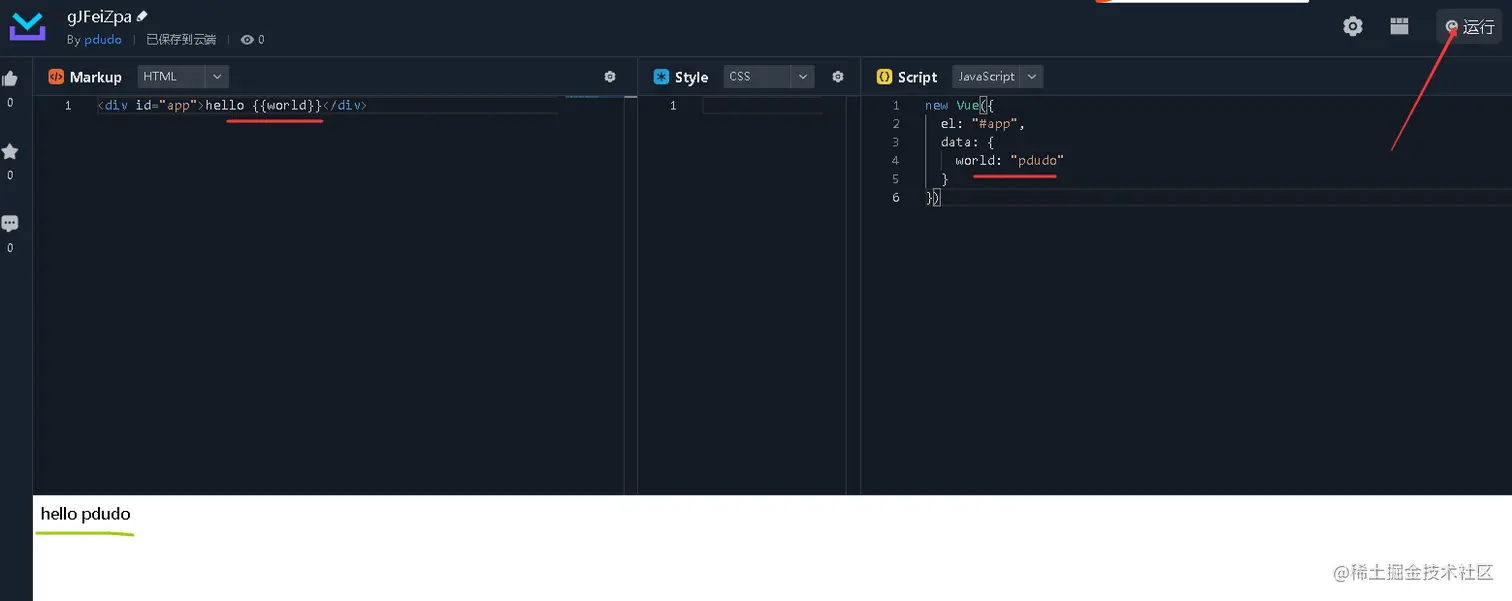
Task: Open the settings gear in top bar
Action: click(1353, 27)
